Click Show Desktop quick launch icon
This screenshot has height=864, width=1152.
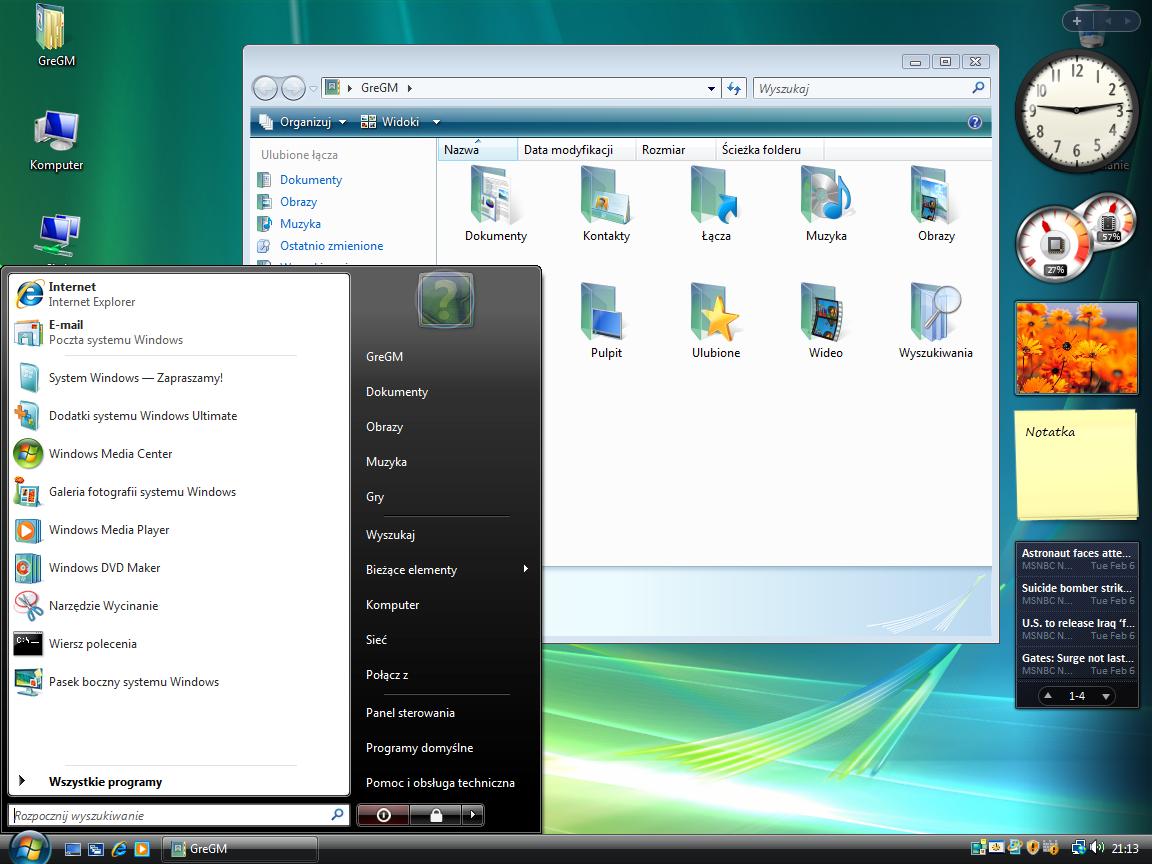(x=73, y=849)
